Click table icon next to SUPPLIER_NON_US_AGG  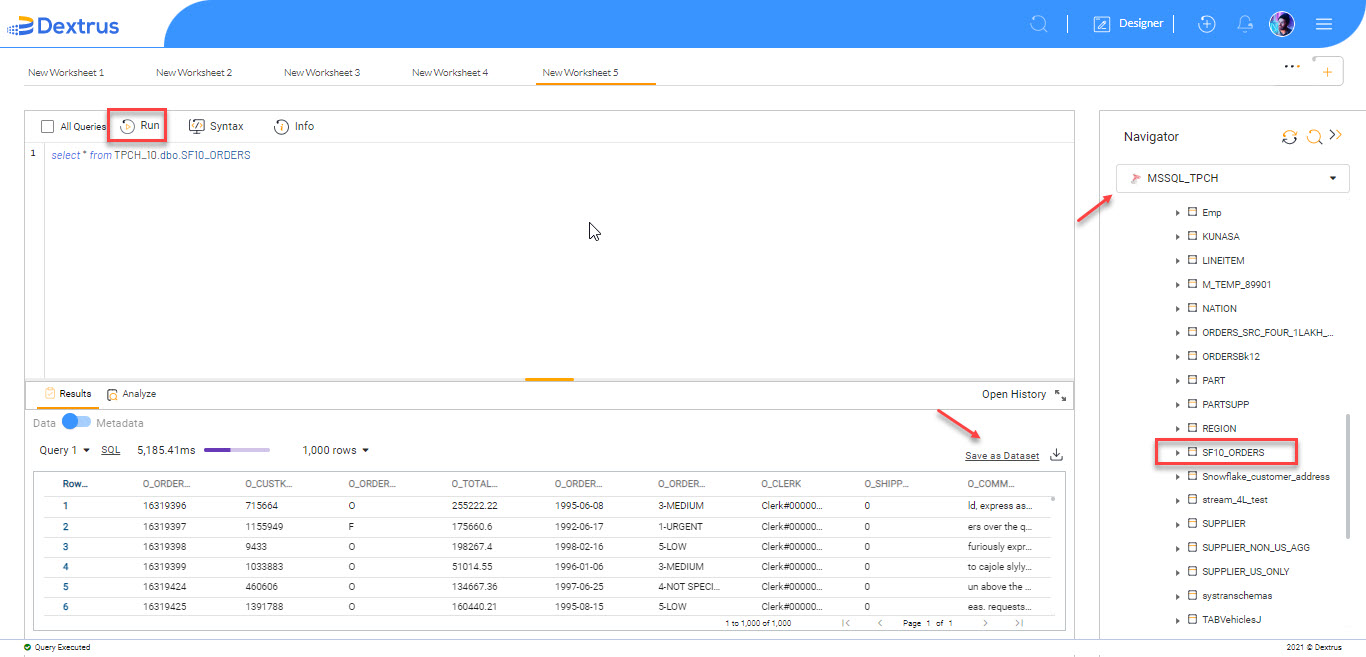click(1192, 548)
